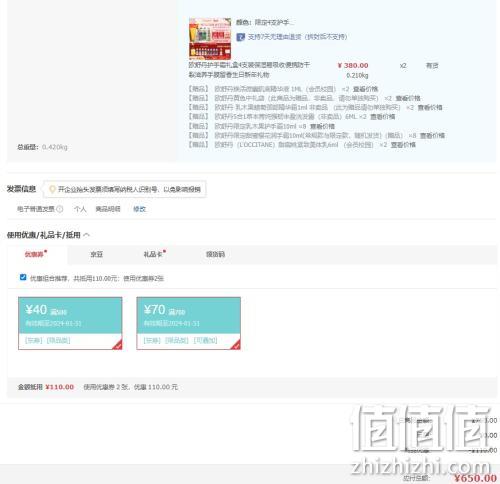Click 查看价格 for the 6ML shampoo gift
This screenshot has height=484, width=500.
[383, 117]
